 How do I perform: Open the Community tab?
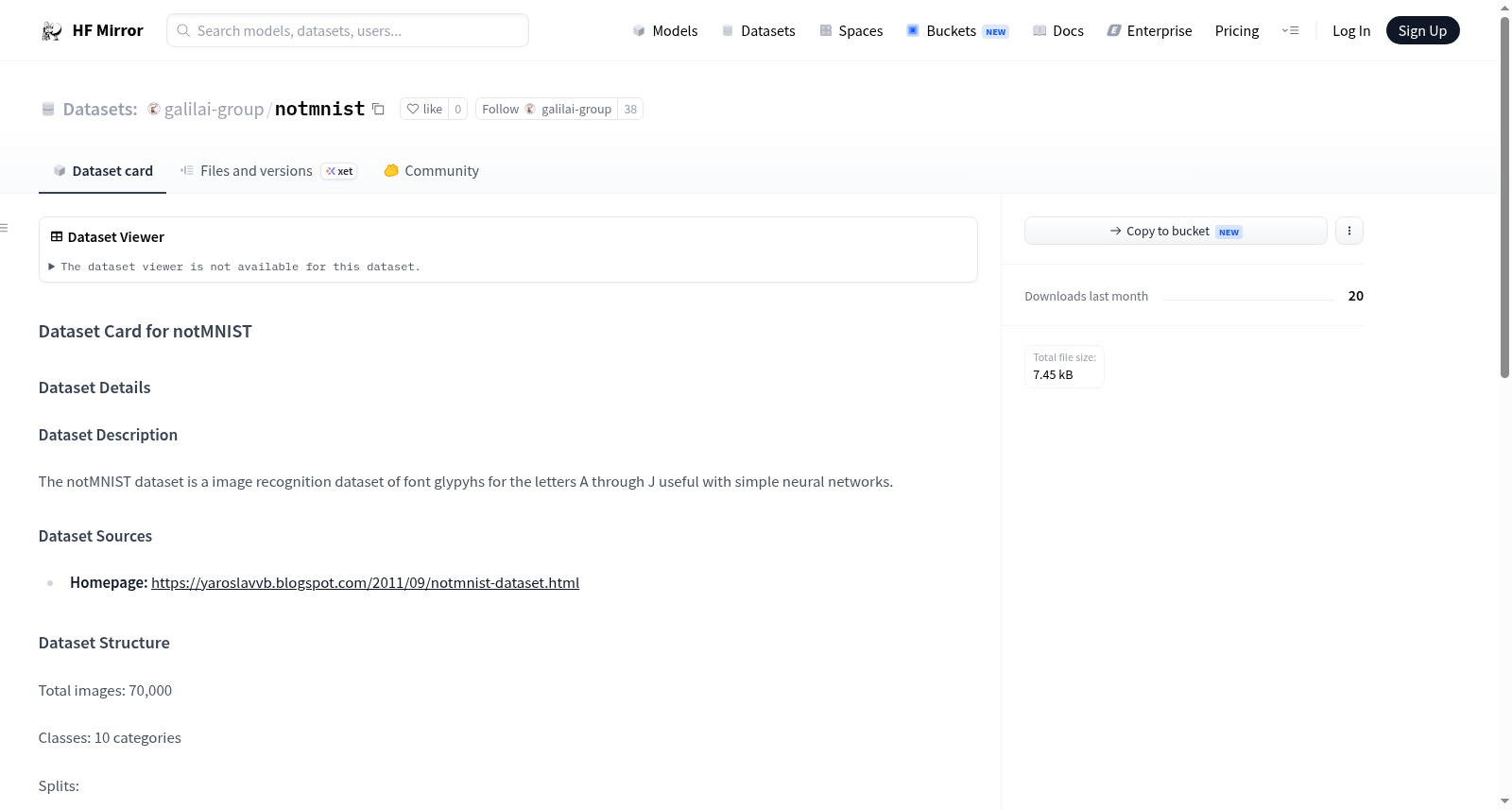tap(431, 171)
